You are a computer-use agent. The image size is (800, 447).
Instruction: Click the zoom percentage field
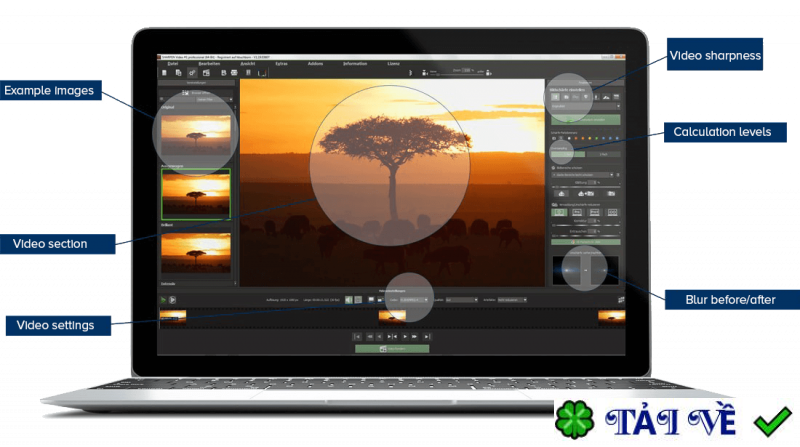[466, 70]
